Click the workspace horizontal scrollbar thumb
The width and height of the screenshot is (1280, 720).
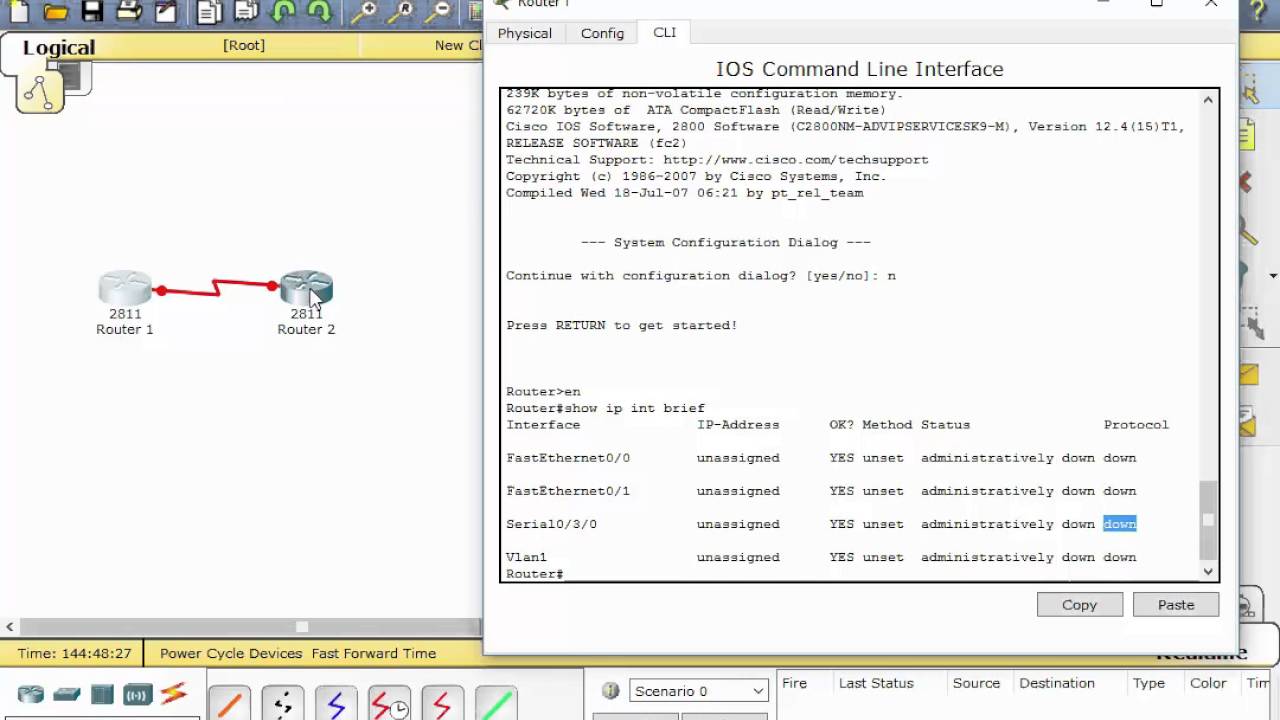tap(301, 627)
